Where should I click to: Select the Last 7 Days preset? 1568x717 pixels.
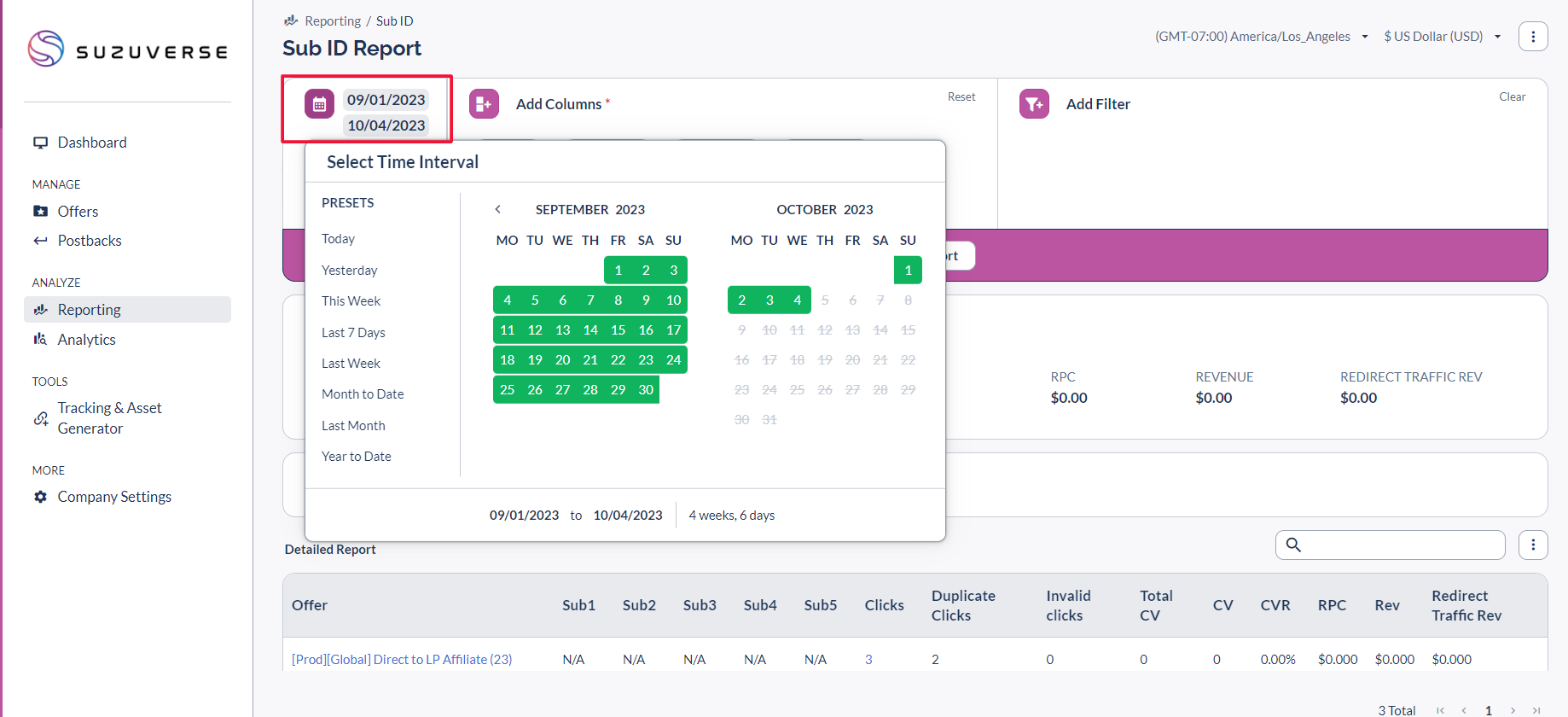(353, 333)
